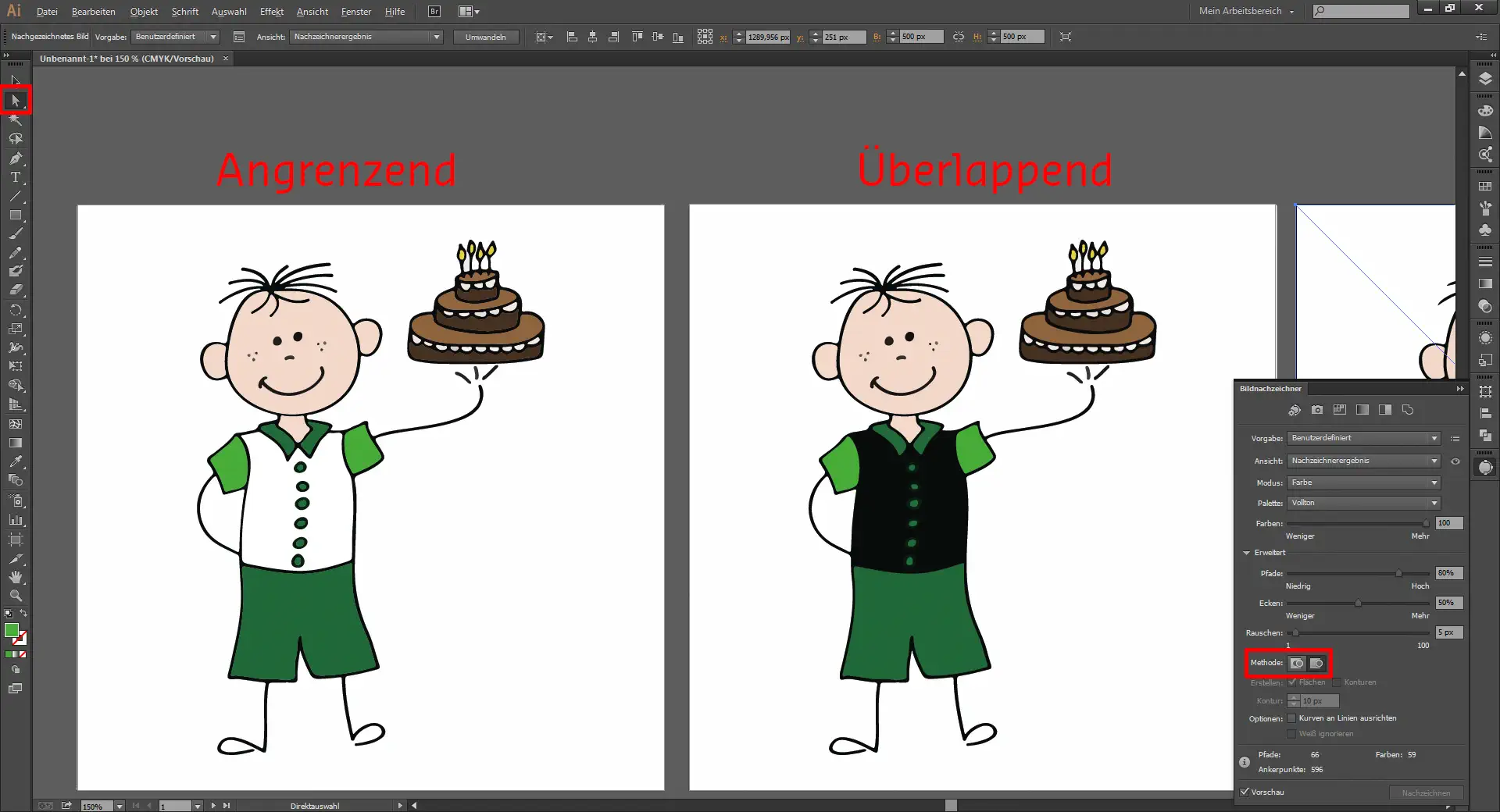The image size is (1500, 812).
Task: Select the Hand tool
Action: pos(16,577)
